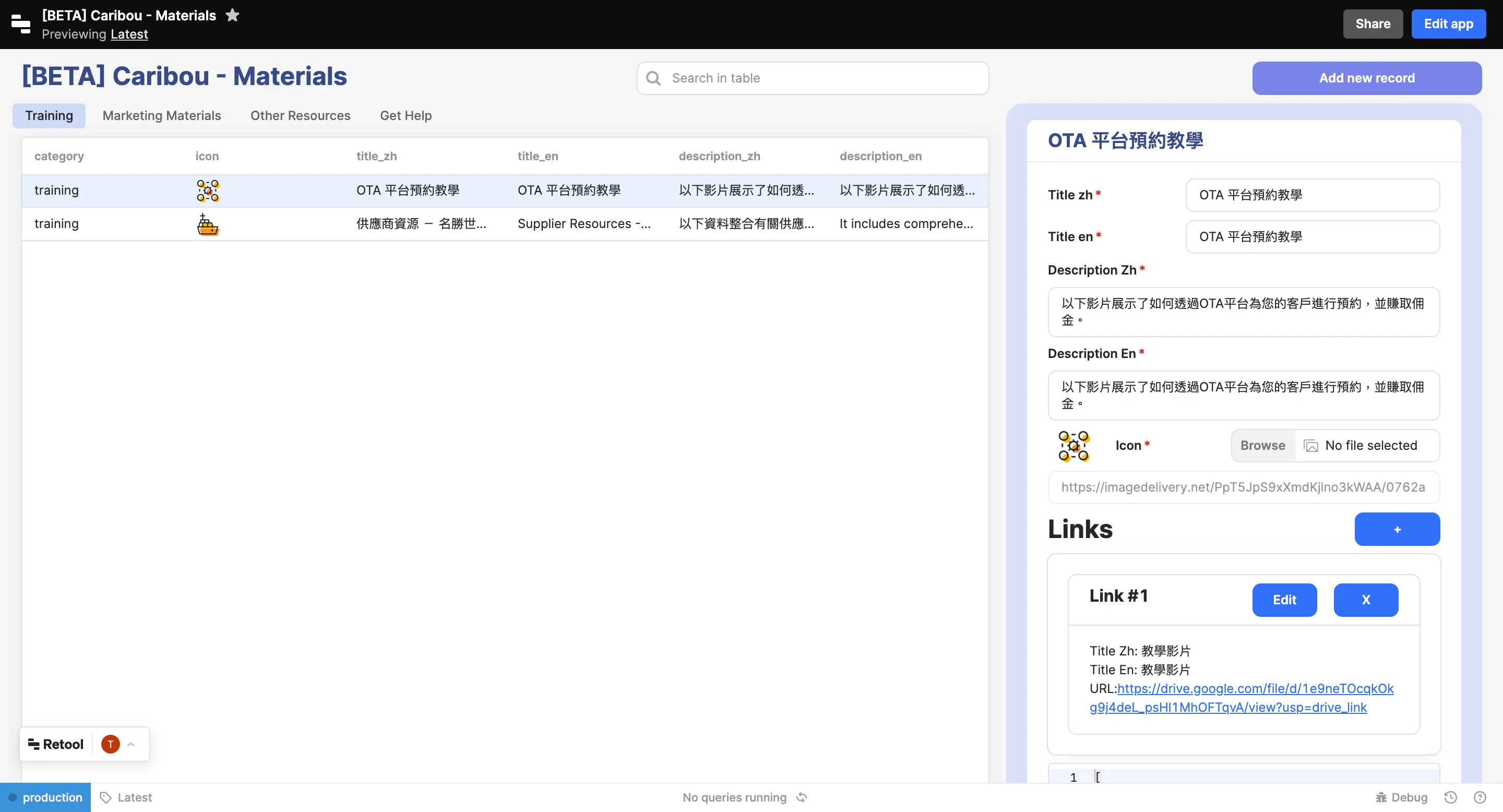This screenshot has width=1503, height=812.
Task: Click the tag icon next to Latest in status bar
Action: click(x=104, y=797)
